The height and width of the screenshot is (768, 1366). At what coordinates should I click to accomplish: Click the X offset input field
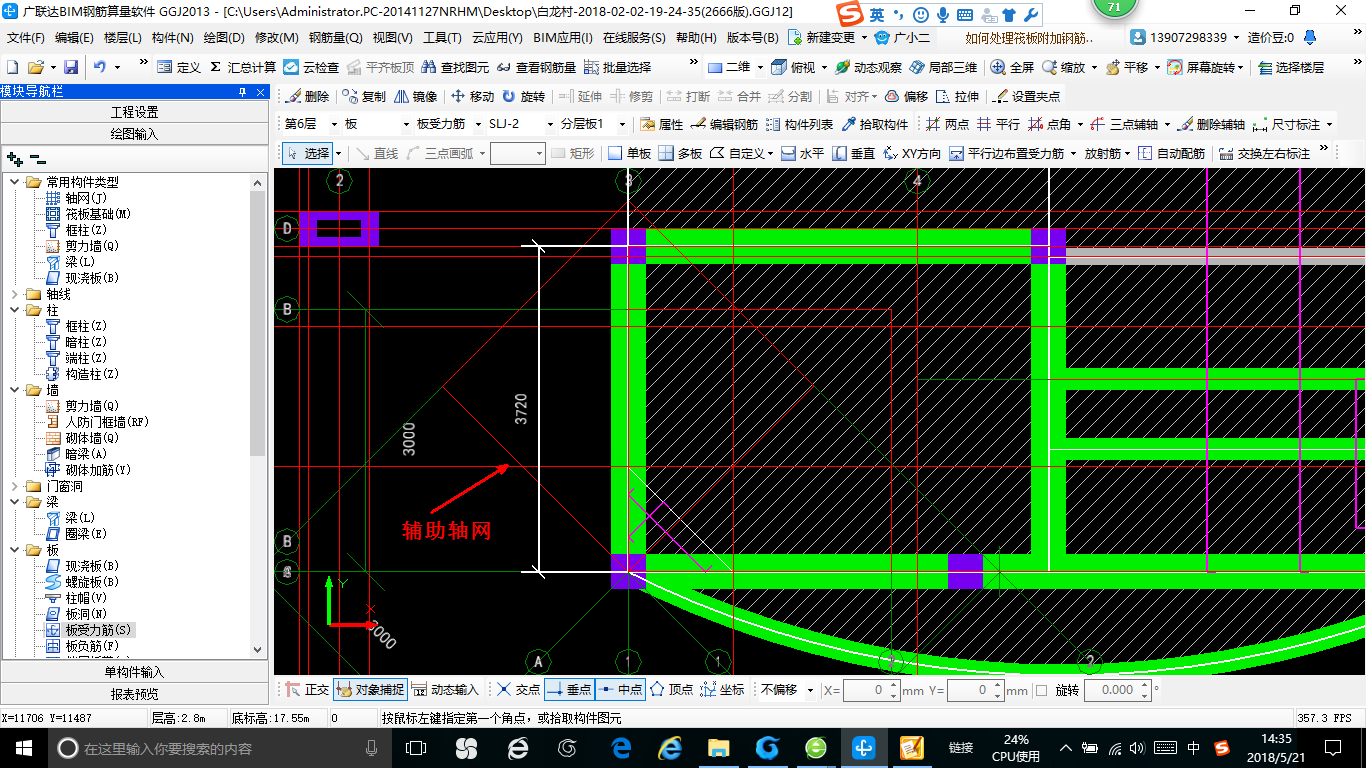(x=871, y=690)
